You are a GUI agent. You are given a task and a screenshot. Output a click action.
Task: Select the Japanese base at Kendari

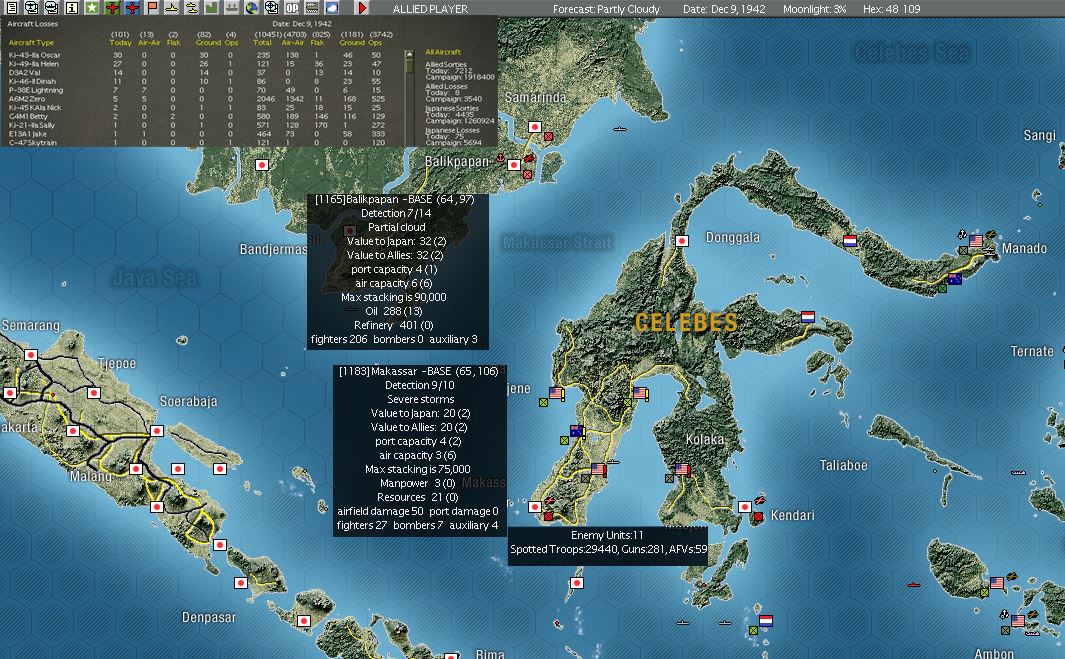745,507
